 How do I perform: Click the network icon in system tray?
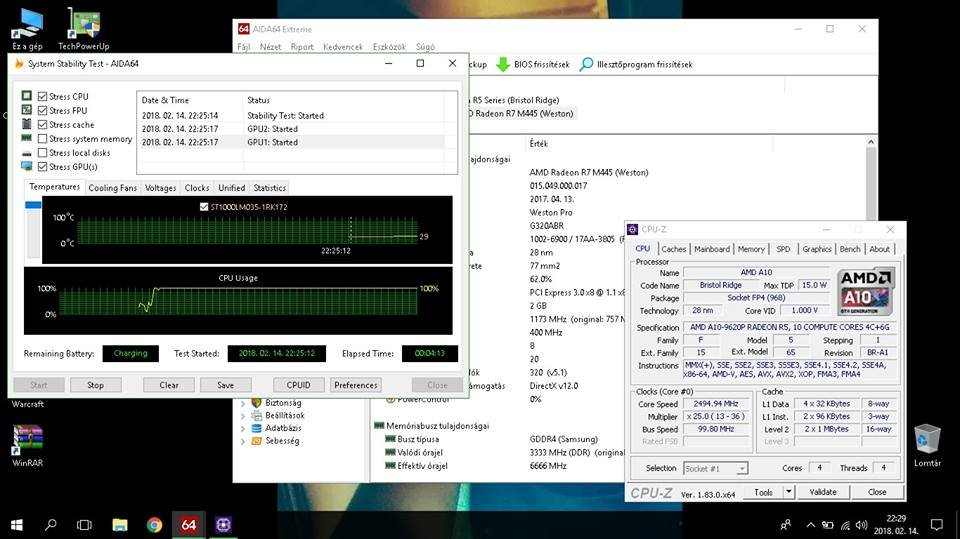[846, 525]
